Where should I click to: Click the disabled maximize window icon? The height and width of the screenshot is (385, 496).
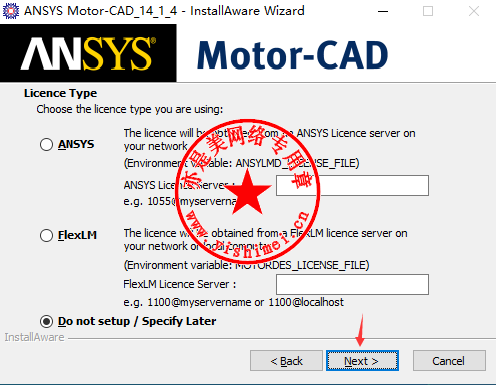[x=428, y=11]
